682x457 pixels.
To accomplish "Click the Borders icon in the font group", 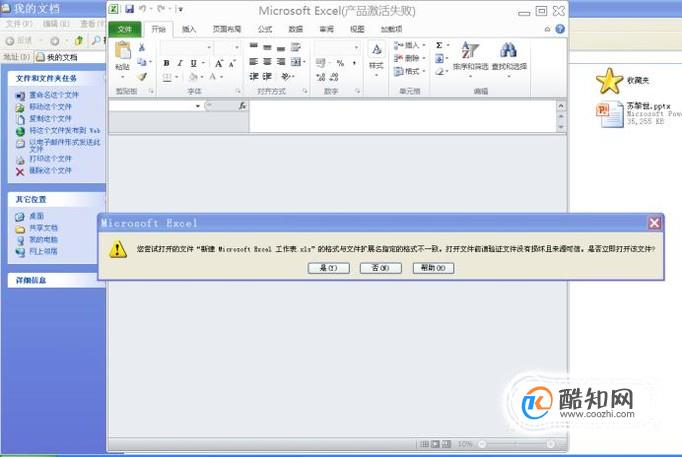I will (167, 77).
